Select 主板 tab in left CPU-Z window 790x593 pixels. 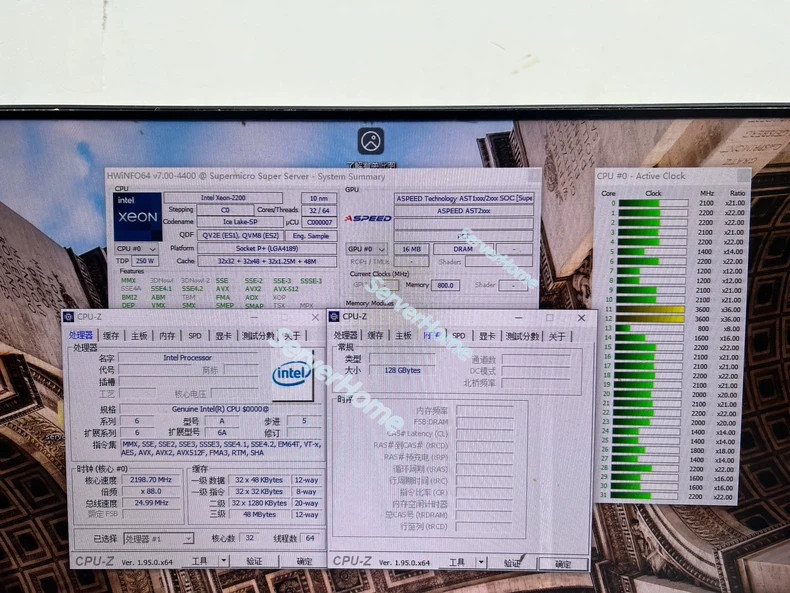[139, 336]
